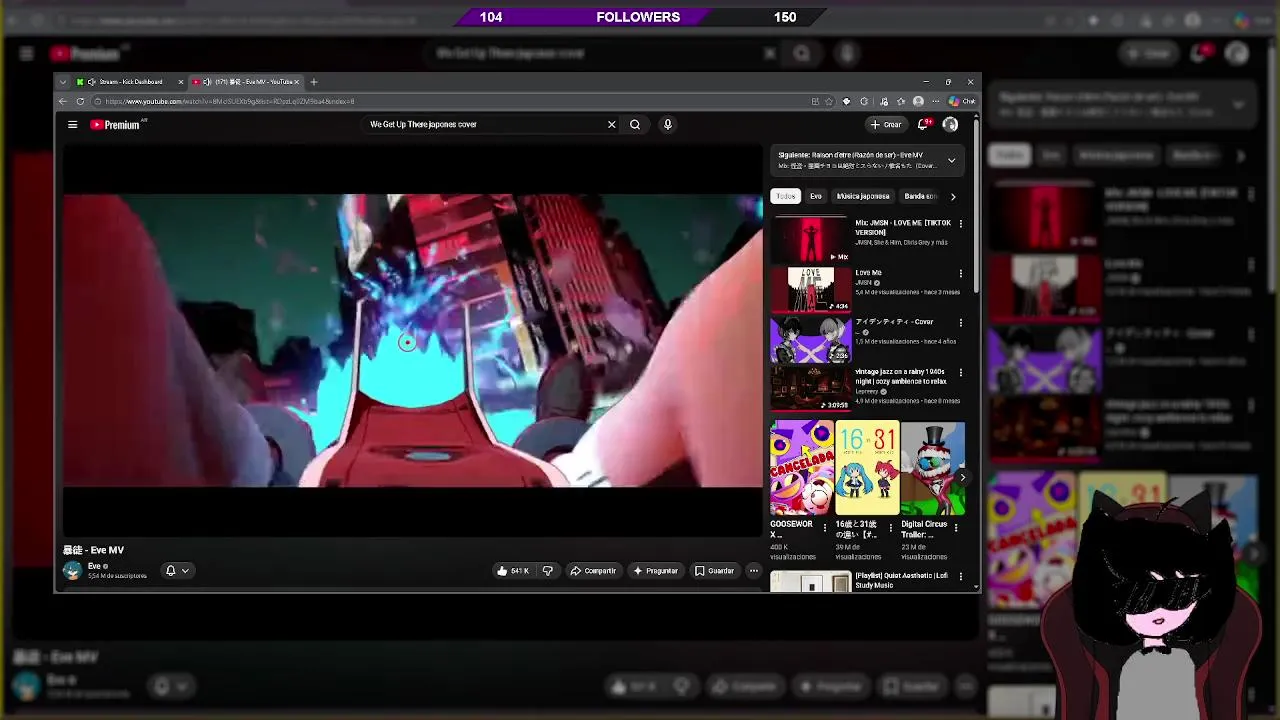Open Eve channel avatar
The height and width of the screenshot is (720, 1280).
click(x=72, y=570)
